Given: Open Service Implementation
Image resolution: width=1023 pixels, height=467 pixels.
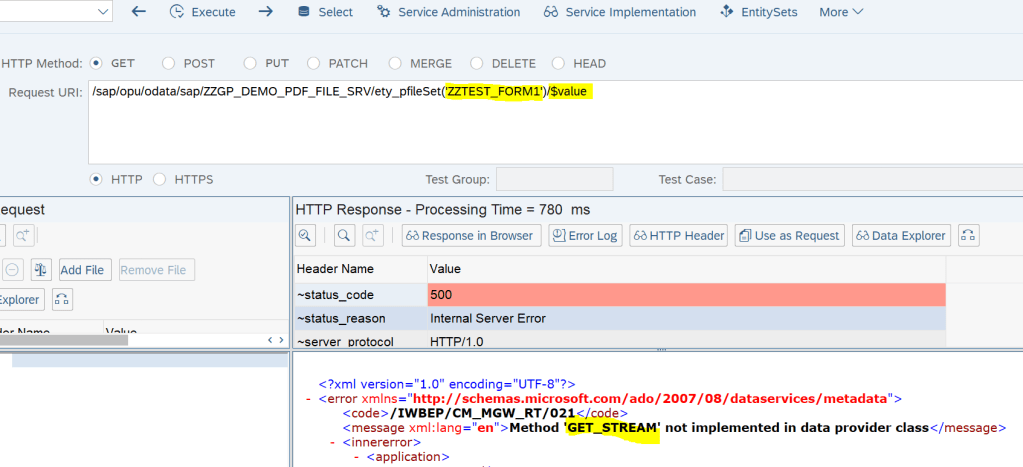Looking at the screenshot, I should click(x=620, y=12).
